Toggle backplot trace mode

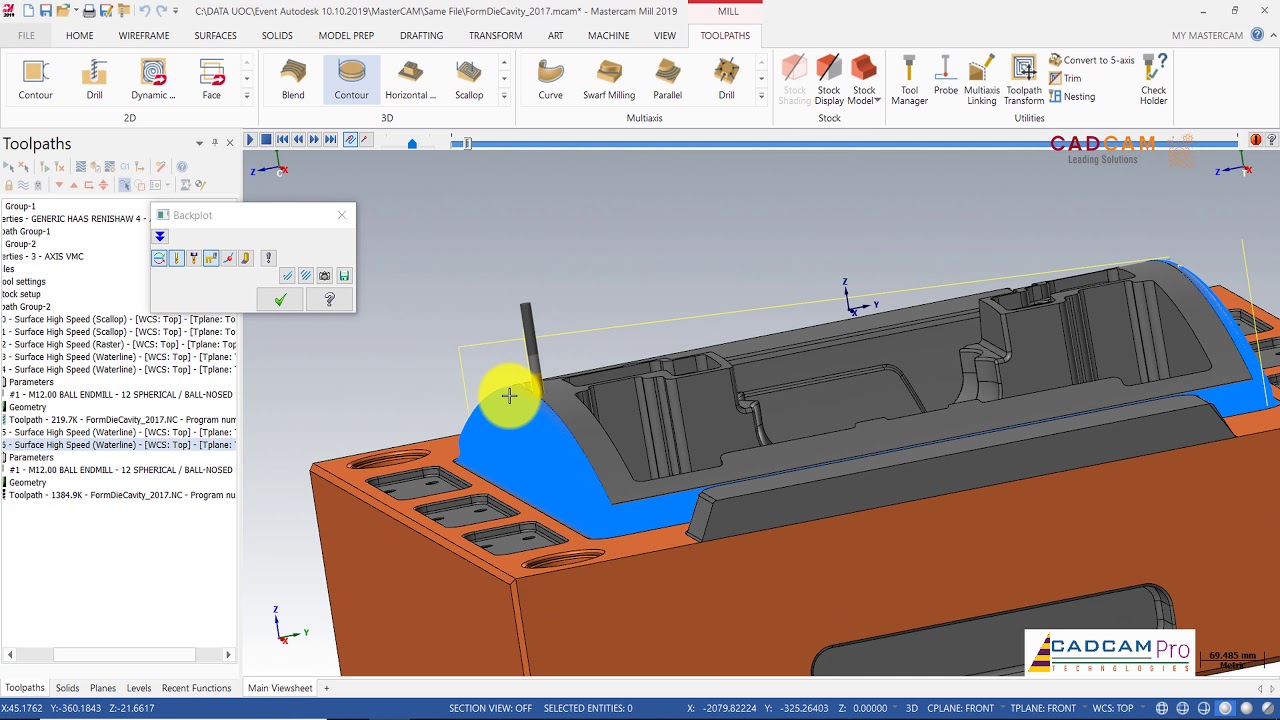pos(349,140)
